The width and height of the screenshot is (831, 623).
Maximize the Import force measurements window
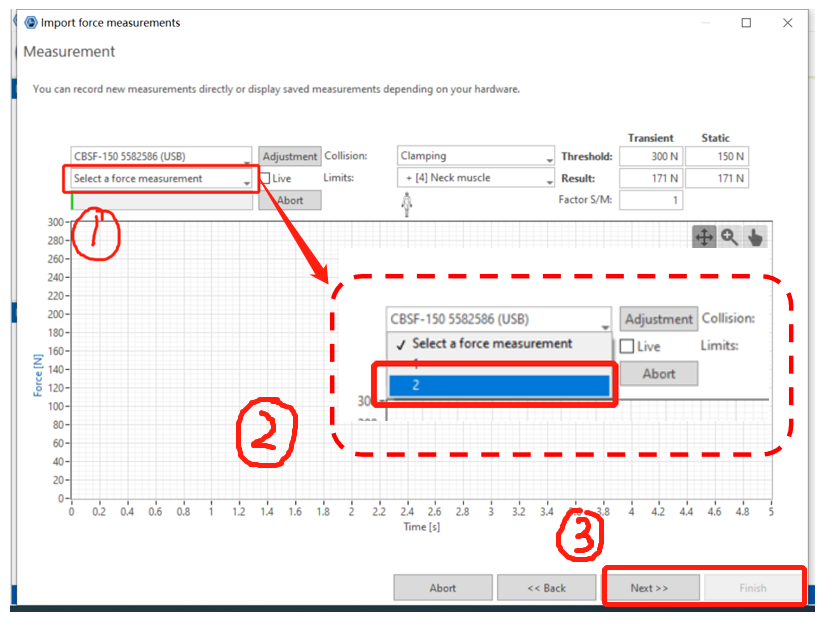(746, 22)
